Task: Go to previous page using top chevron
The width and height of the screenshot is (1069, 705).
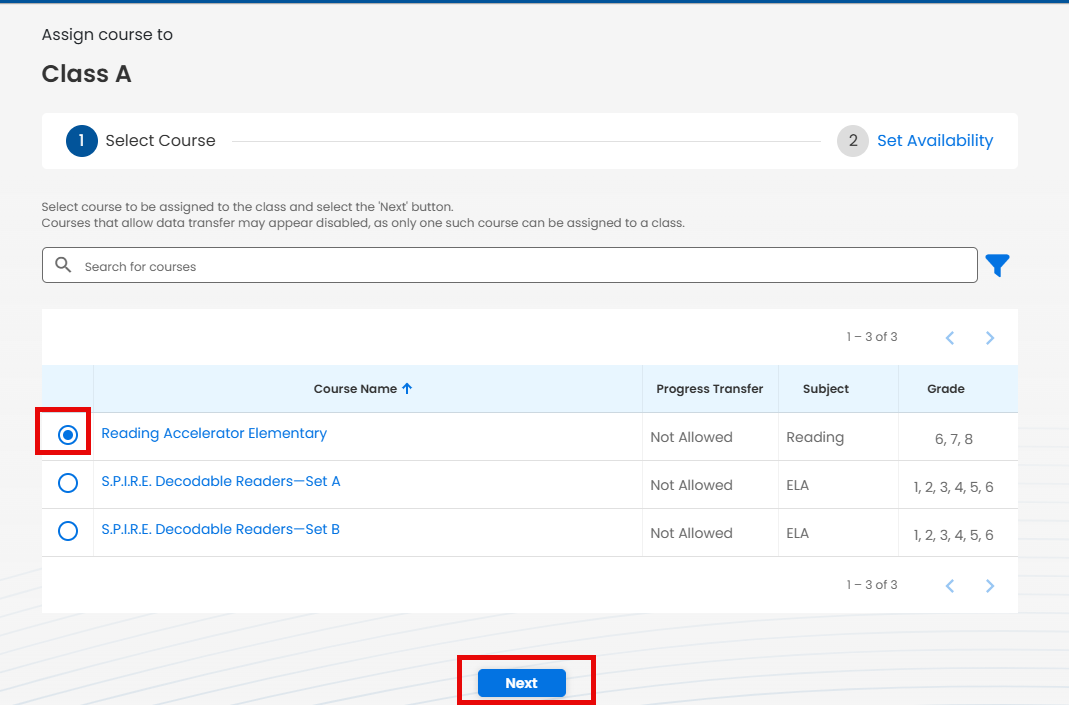Action: tap(950, 338)
